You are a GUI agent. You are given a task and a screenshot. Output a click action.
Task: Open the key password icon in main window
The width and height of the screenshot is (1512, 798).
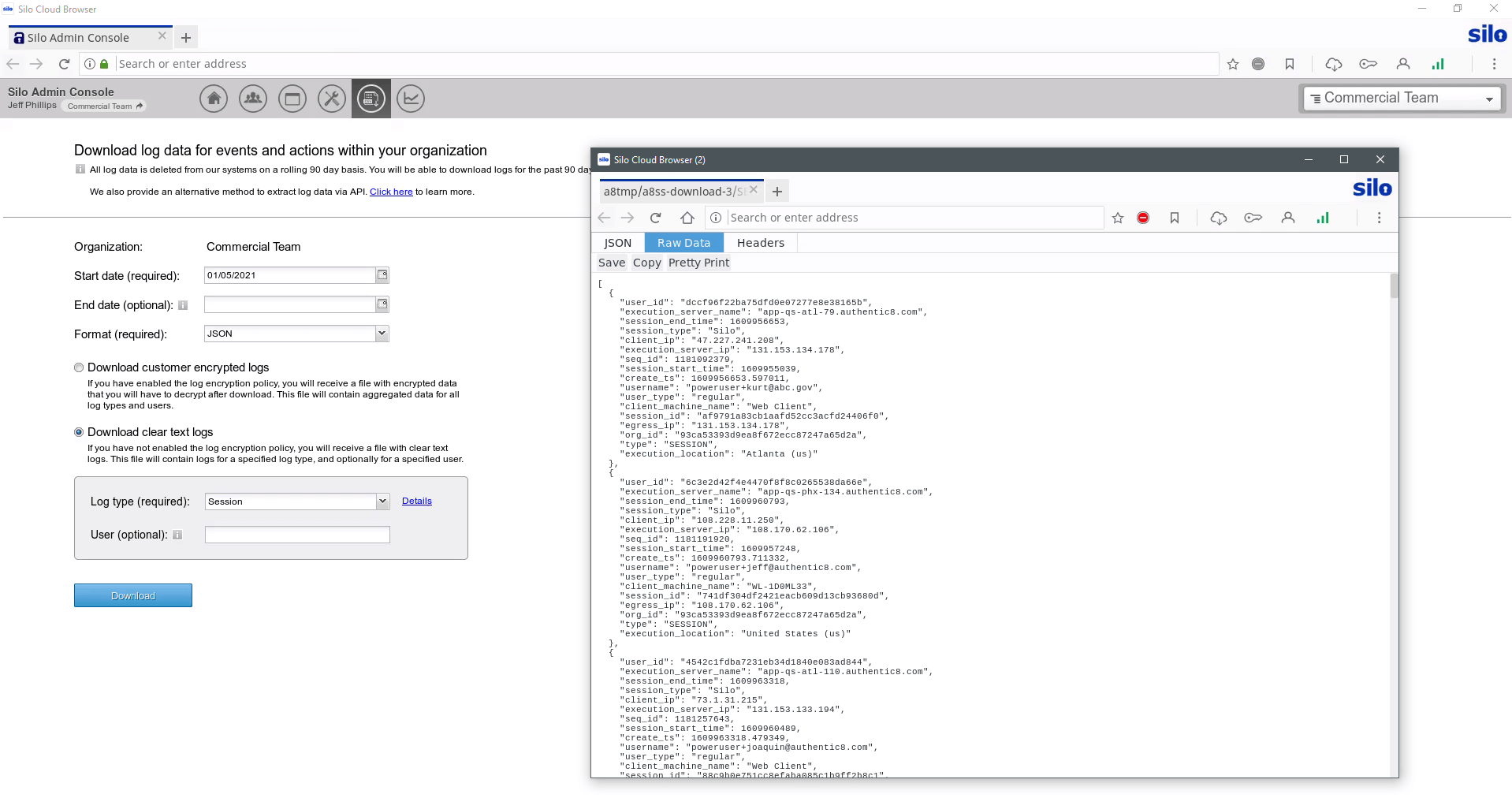[1369, 64]
